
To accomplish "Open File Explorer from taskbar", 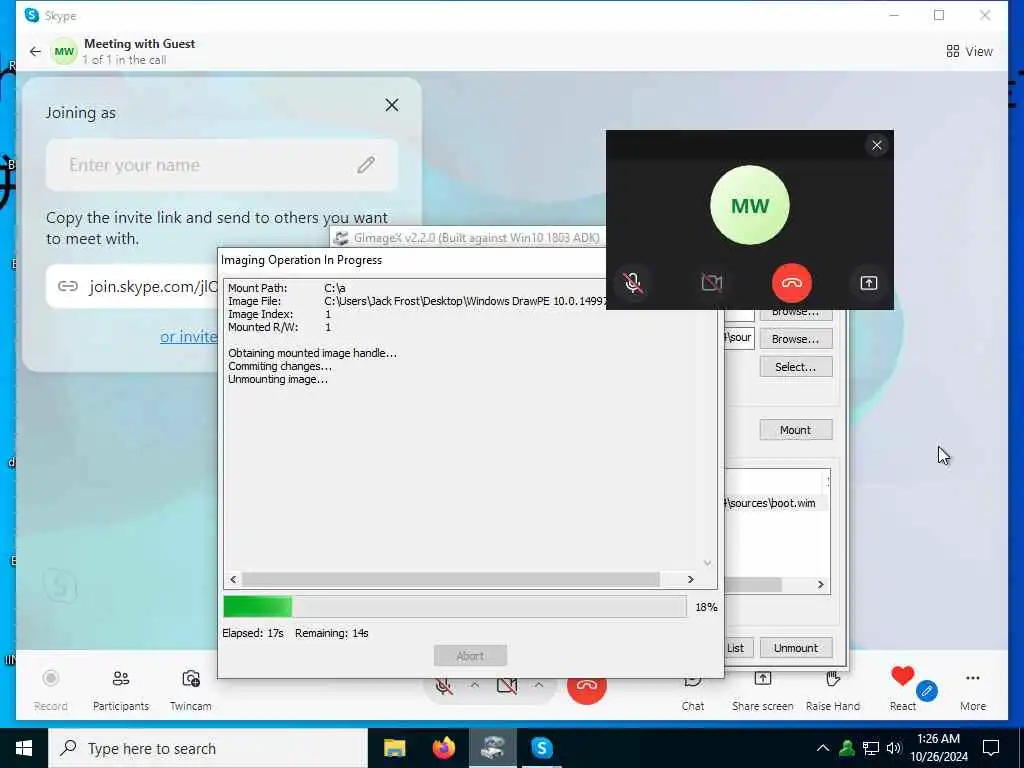I will pyautogui.click(x=394, y=748).
